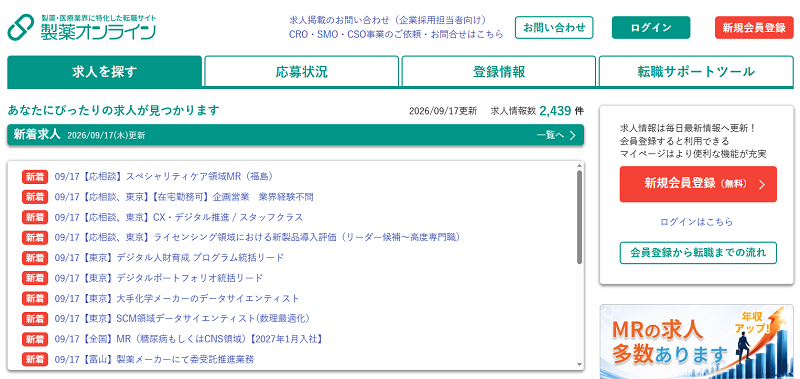Switch to the 応募状況 tab
This screenshot has height=379, width=800.
point(302,72)
